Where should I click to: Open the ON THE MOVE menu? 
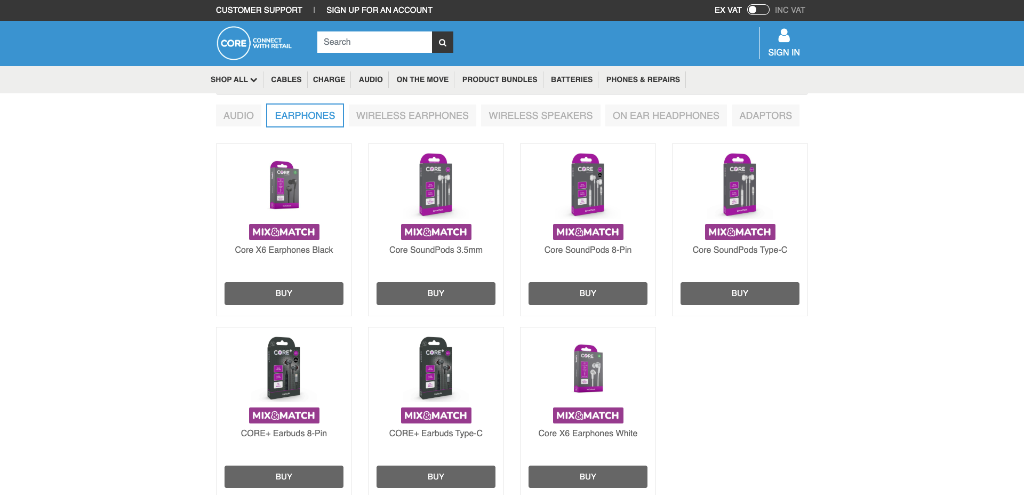pyautogui.click(x=423, y=80)
